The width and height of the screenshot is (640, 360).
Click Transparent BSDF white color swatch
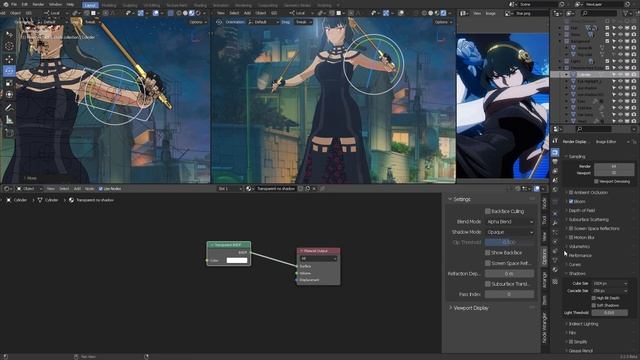tap(237, 260)
